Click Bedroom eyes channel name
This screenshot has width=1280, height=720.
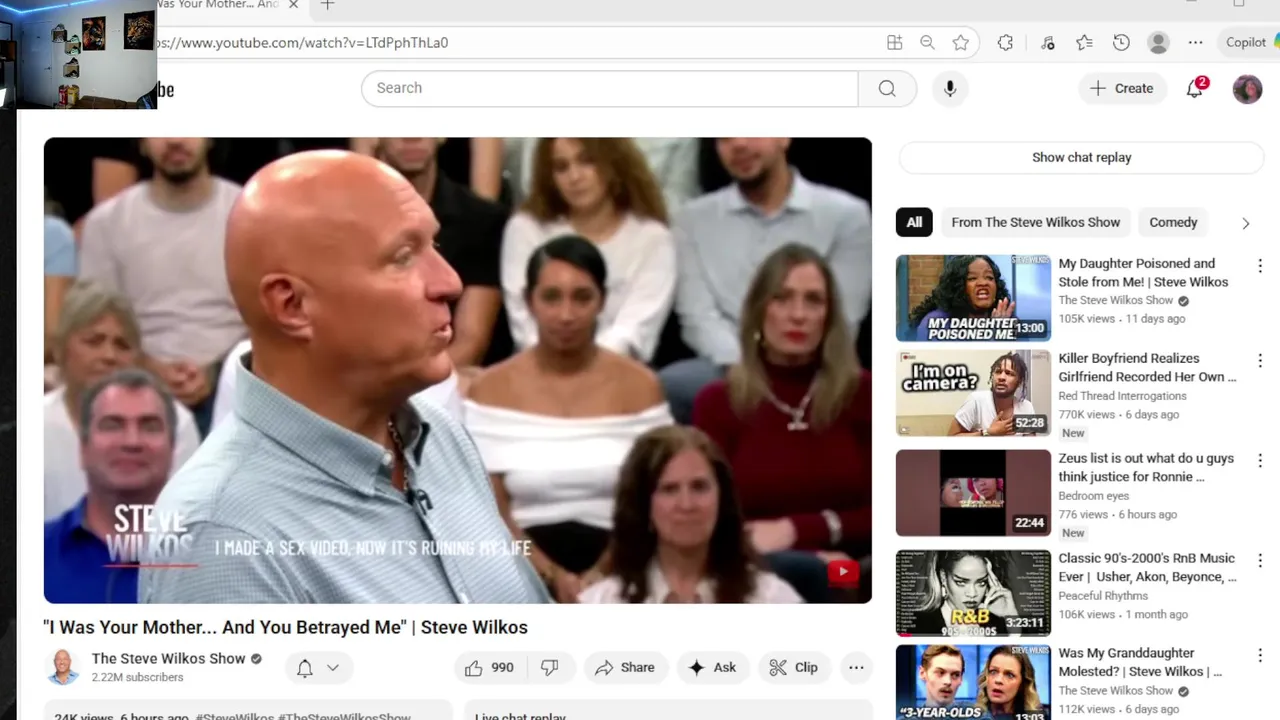(1094, 496)
